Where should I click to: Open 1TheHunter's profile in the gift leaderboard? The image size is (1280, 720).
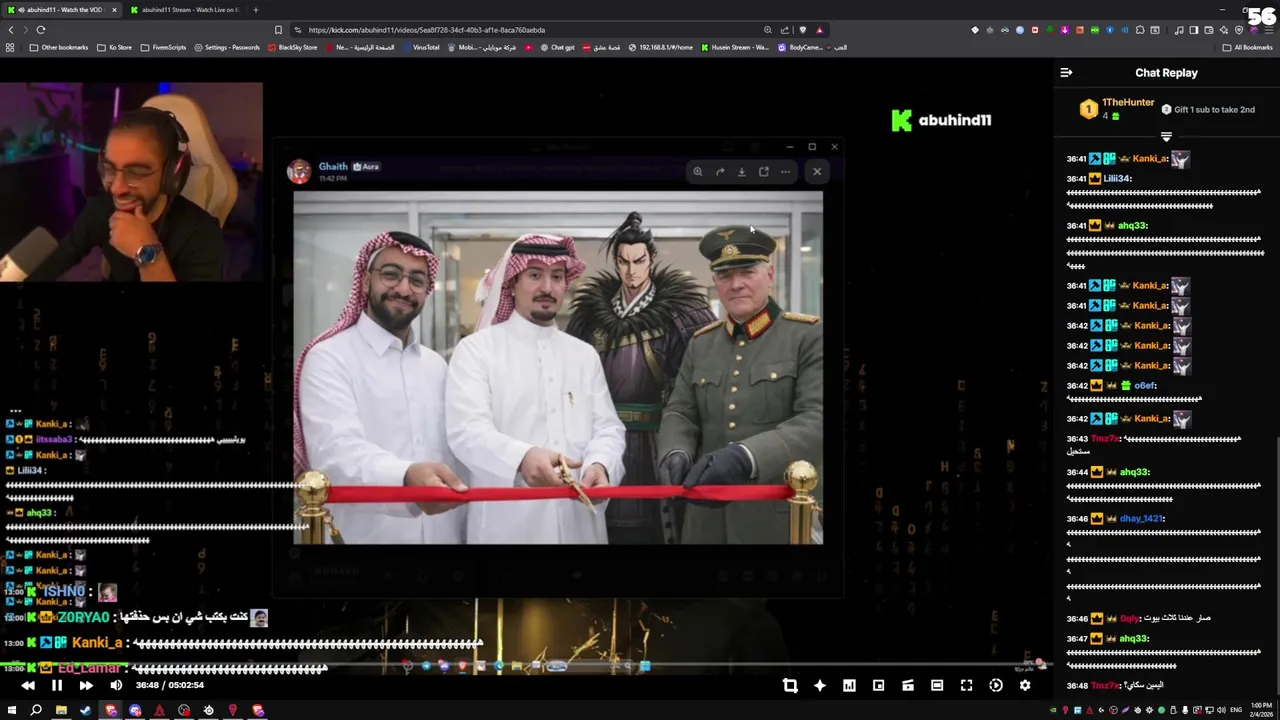point(1128,102)
